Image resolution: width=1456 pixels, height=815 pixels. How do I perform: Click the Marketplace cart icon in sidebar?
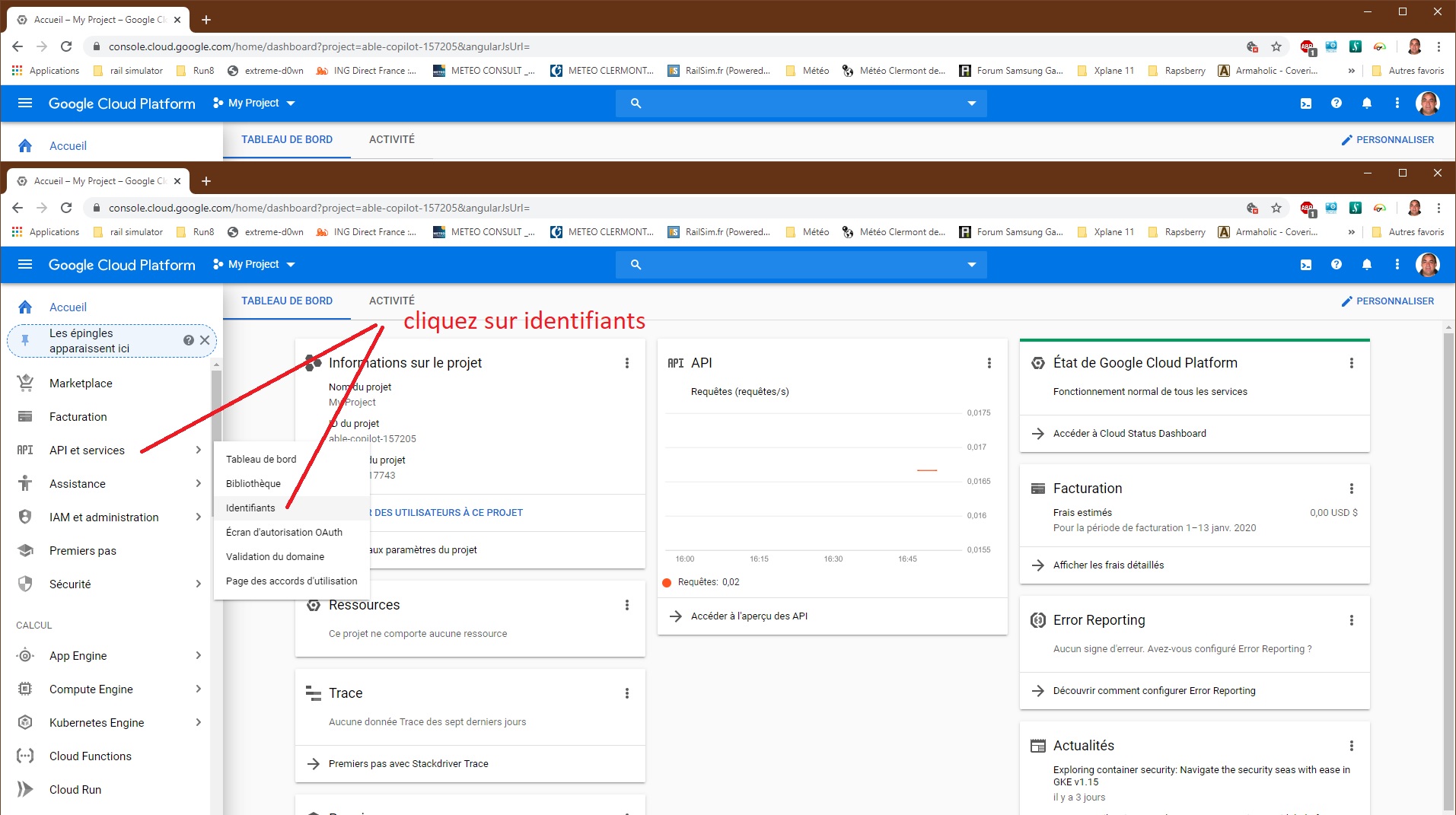(x=25, y=383)
